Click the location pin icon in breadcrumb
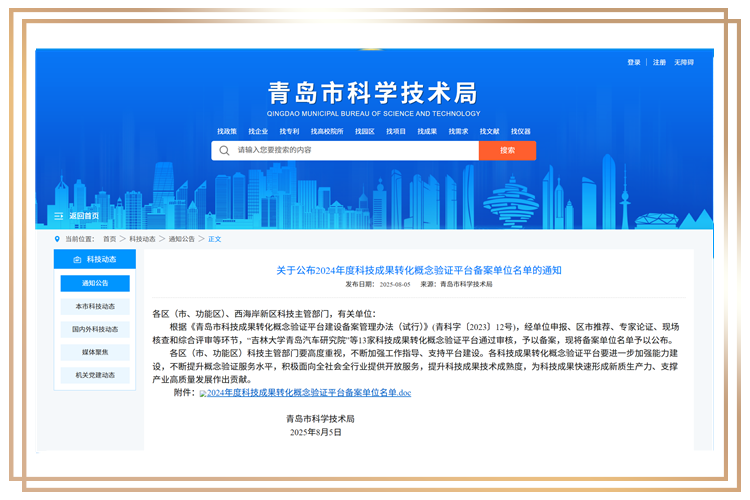Image resolution: width=750 pixels, height=500 pixels. [x=57, y=239]
